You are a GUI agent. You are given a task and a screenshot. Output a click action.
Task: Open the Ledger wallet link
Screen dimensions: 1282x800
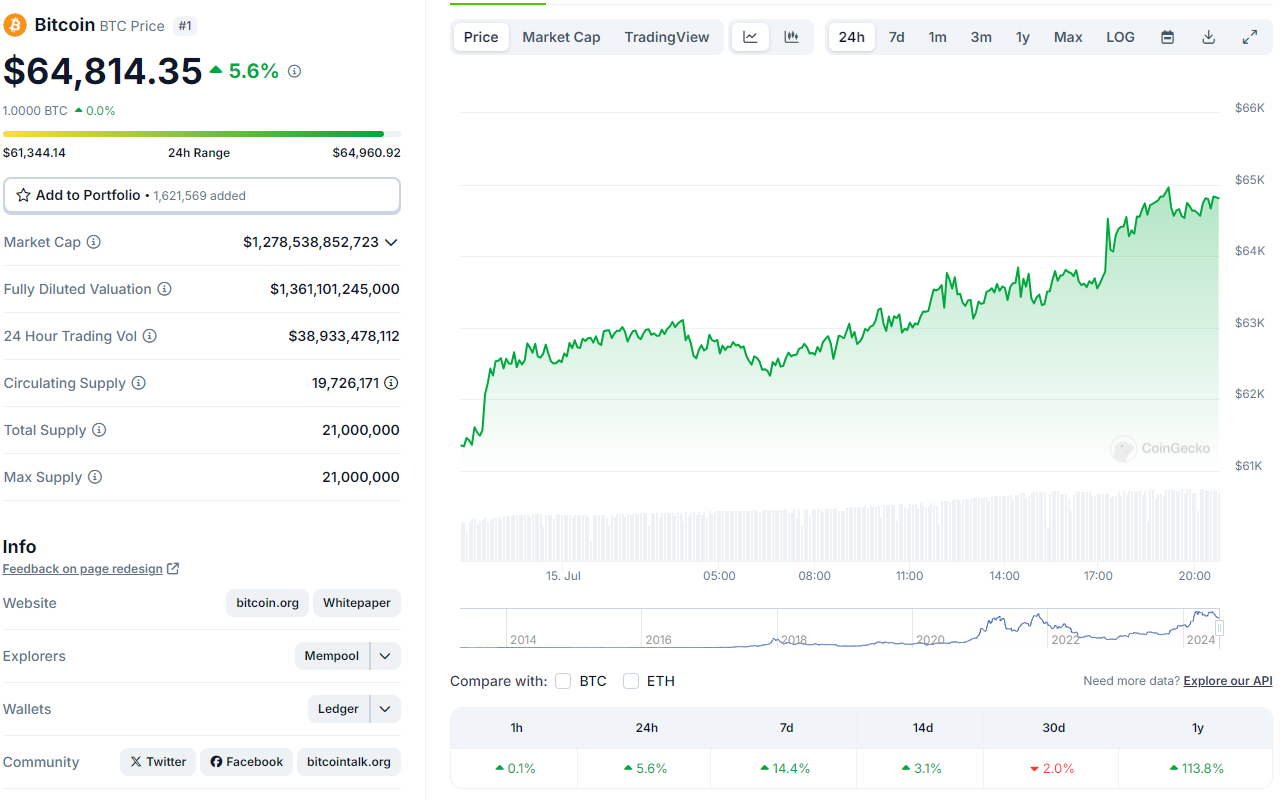tap(338, 709)
